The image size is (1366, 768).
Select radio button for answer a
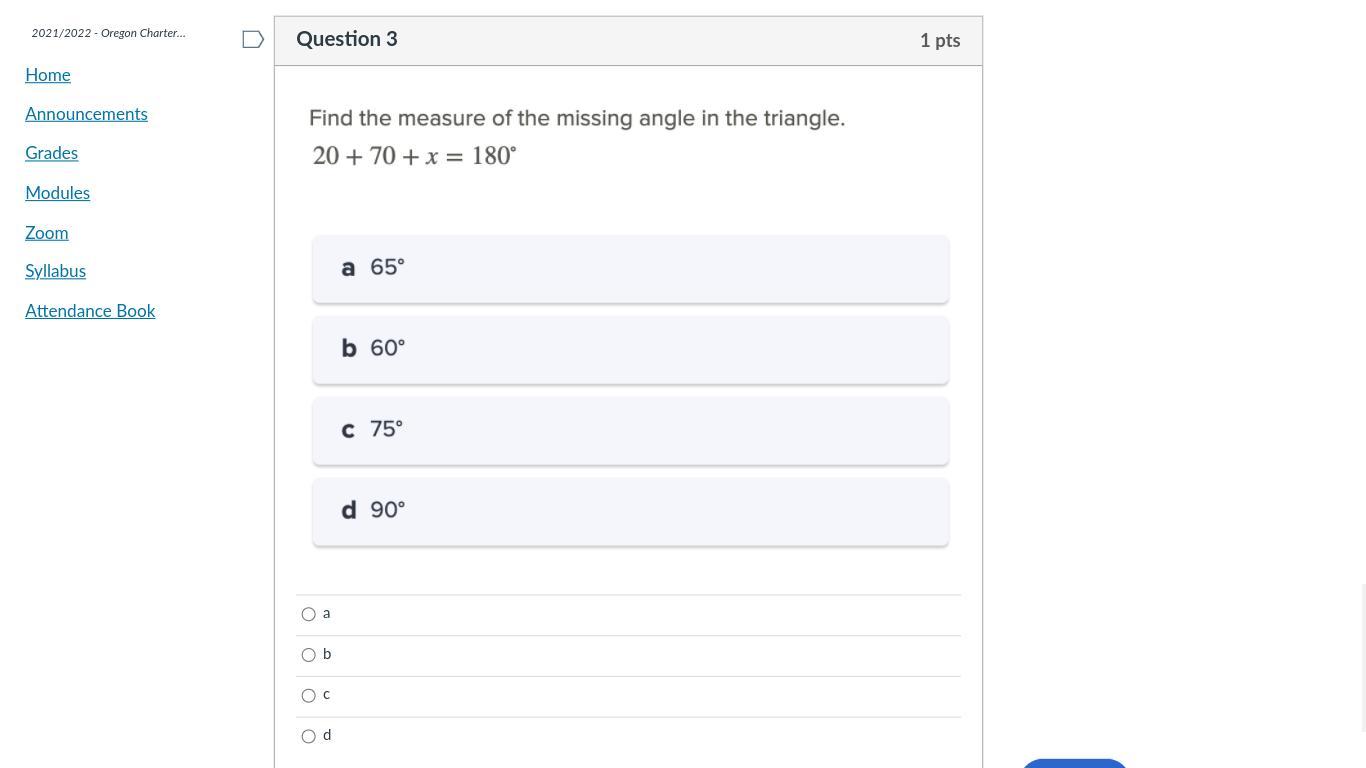tap(309, 614)
